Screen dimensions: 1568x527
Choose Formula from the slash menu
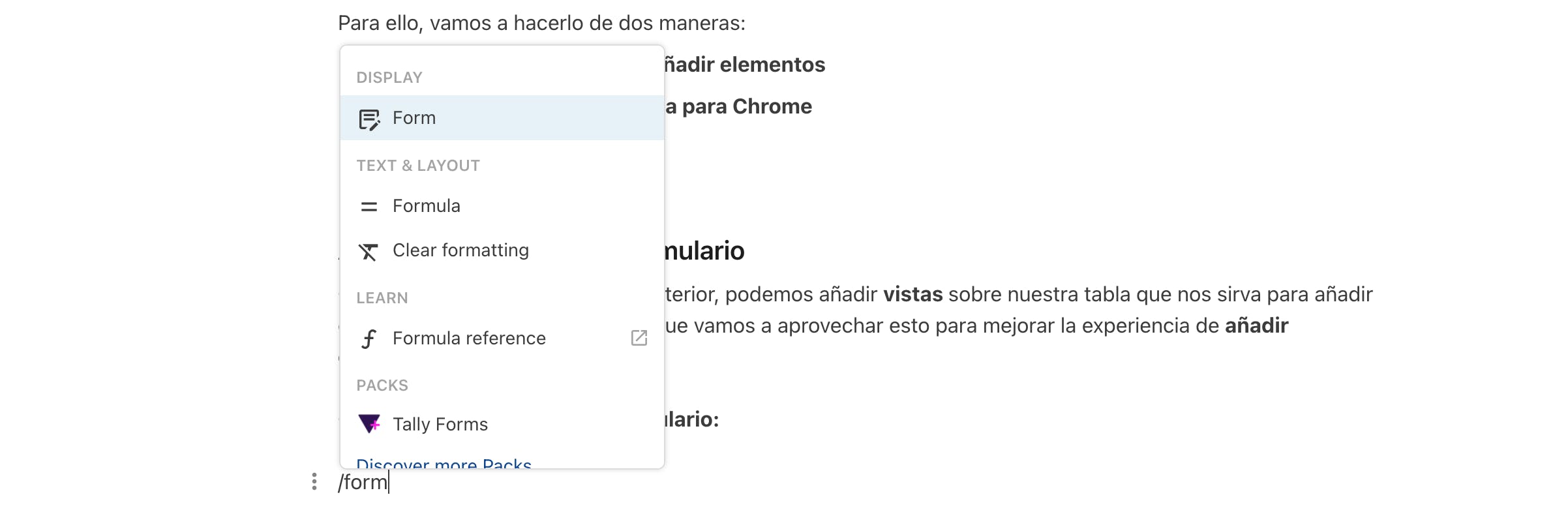point(427,206)
